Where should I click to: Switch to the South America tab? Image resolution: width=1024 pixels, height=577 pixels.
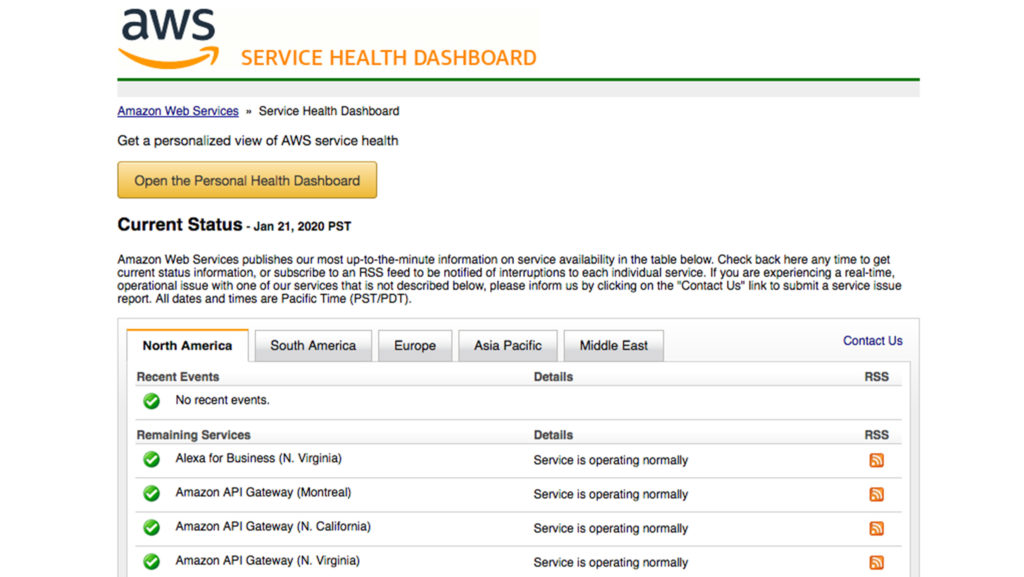point(313,345)
